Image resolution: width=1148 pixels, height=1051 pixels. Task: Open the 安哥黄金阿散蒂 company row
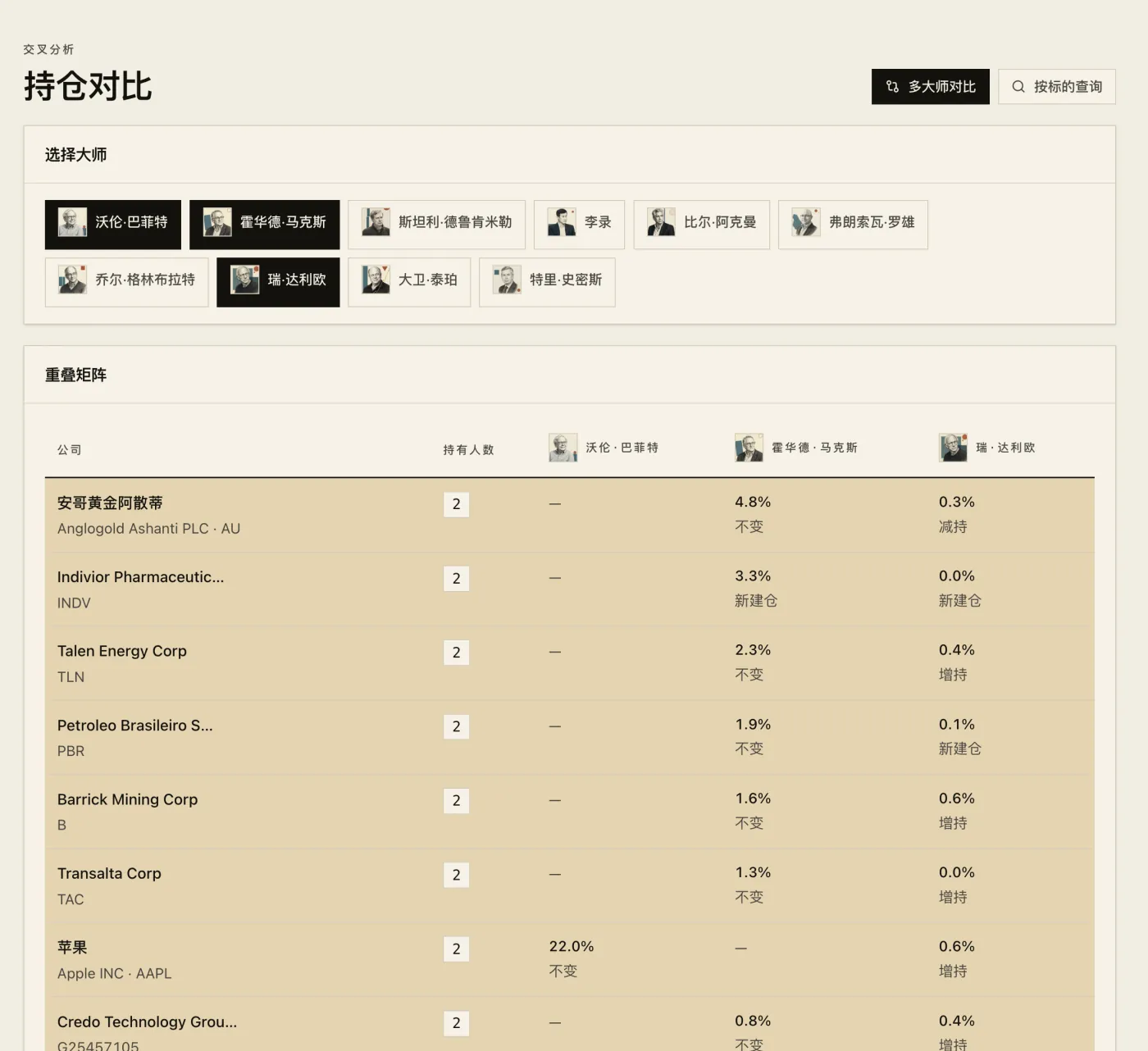click(569, 515)
